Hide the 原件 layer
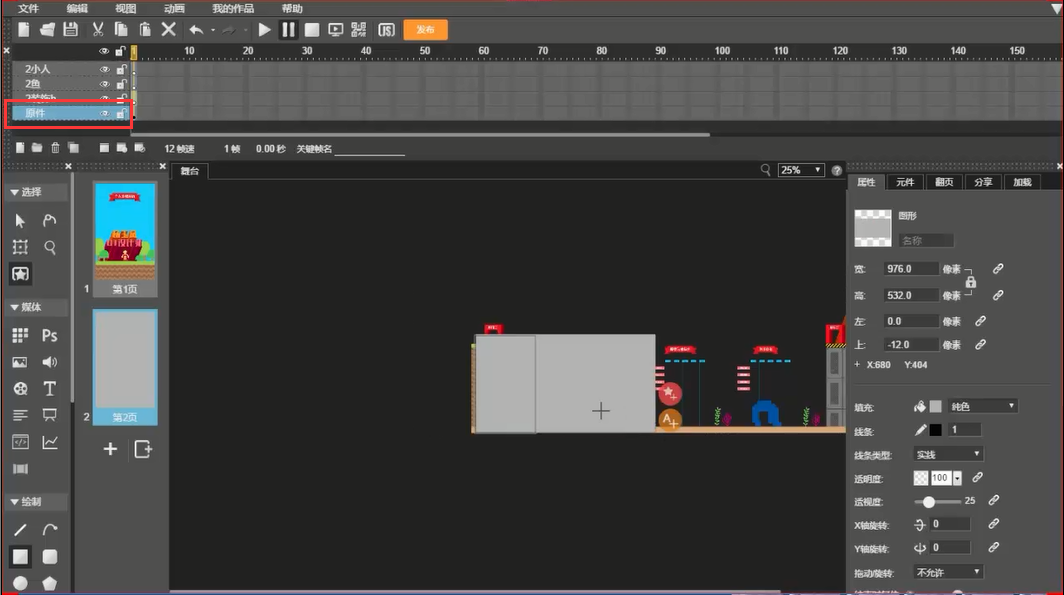 [x=104, y=113]
